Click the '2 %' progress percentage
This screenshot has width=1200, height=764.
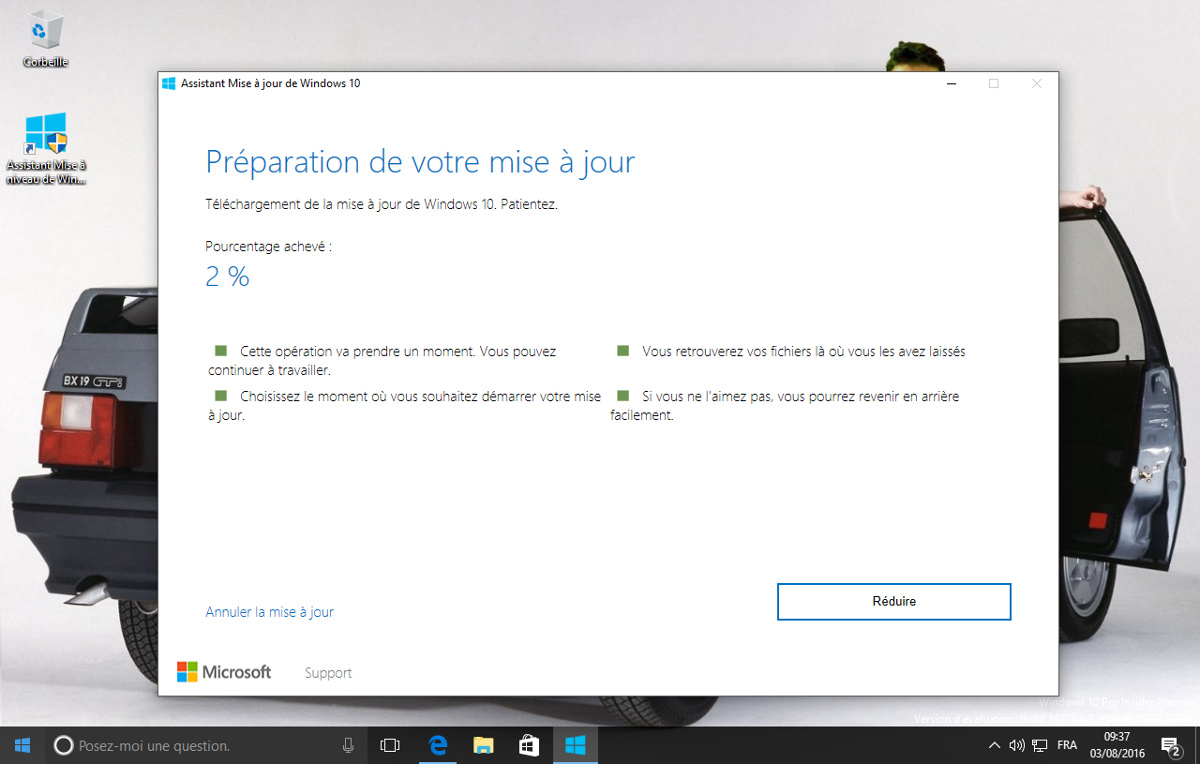pos(228,277)
